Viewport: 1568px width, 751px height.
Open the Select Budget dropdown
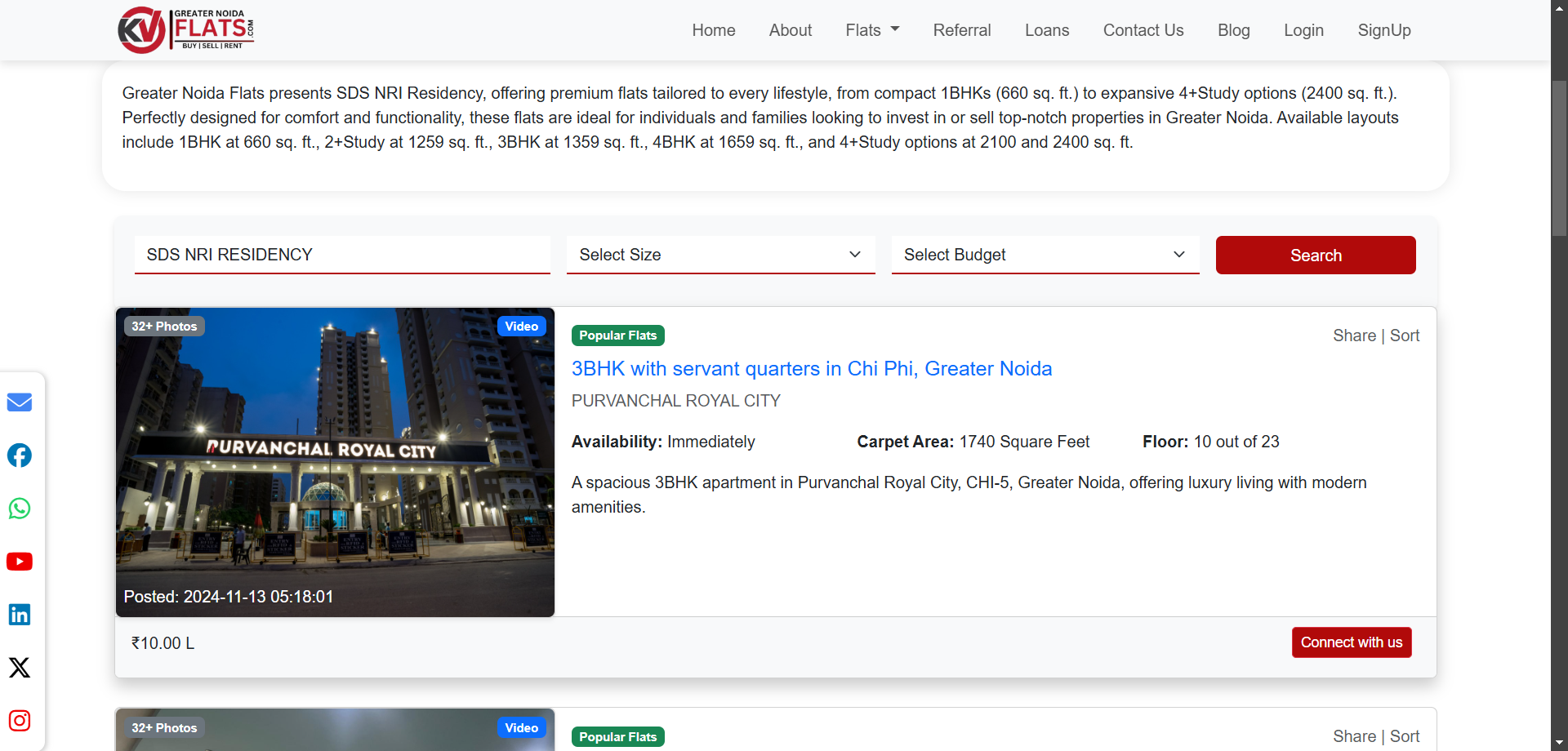click(1045, 255)
